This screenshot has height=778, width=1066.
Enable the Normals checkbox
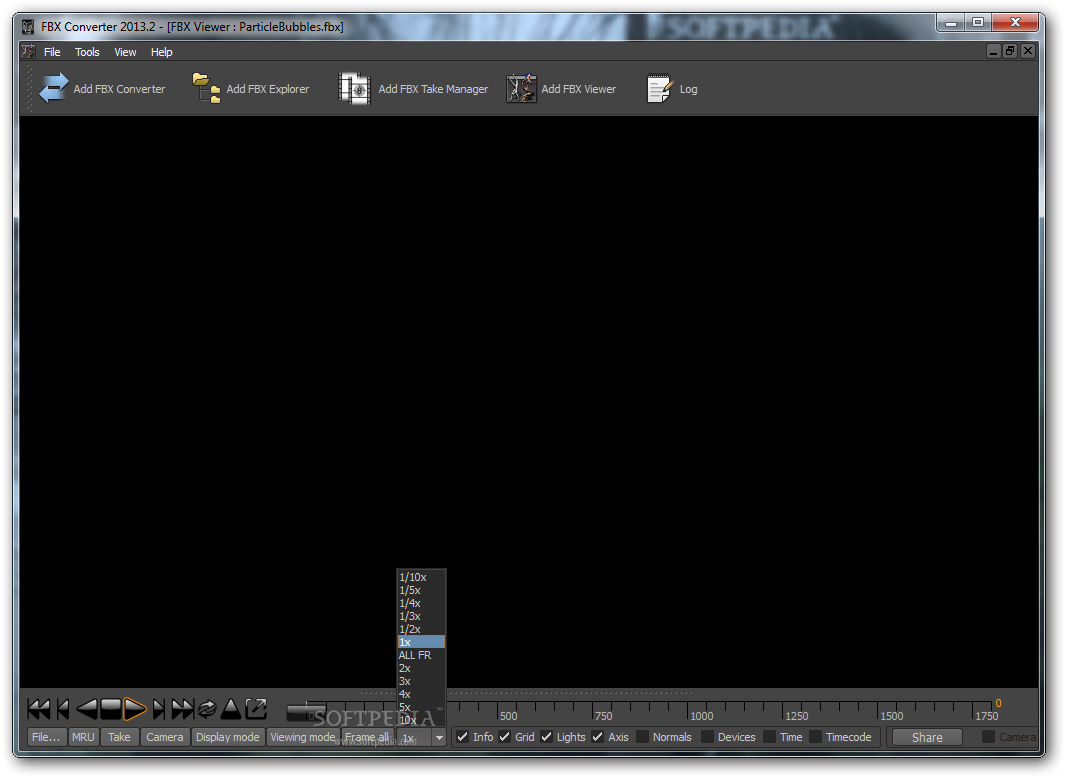tap(642, 737)
